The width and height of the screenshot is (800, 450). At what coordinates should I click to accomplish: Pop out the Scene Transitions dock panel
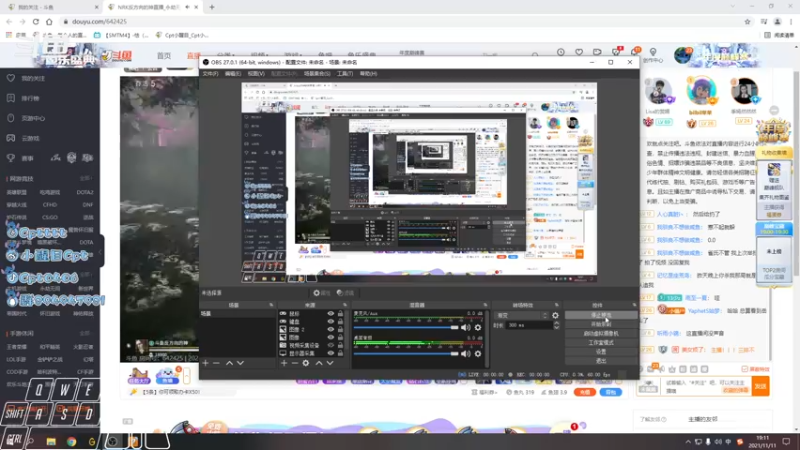(557, 305)
